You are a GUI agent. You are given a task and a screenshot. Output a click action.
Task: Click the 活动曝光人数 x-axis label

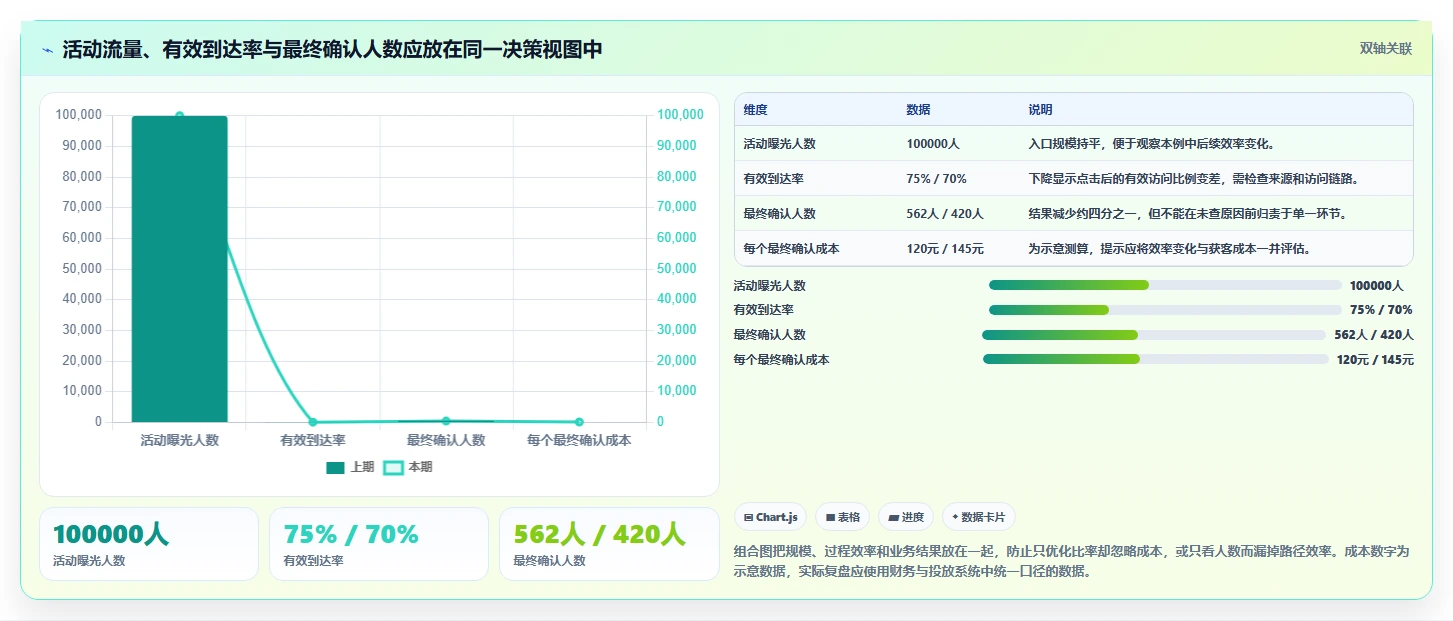(x=180, y=440)
